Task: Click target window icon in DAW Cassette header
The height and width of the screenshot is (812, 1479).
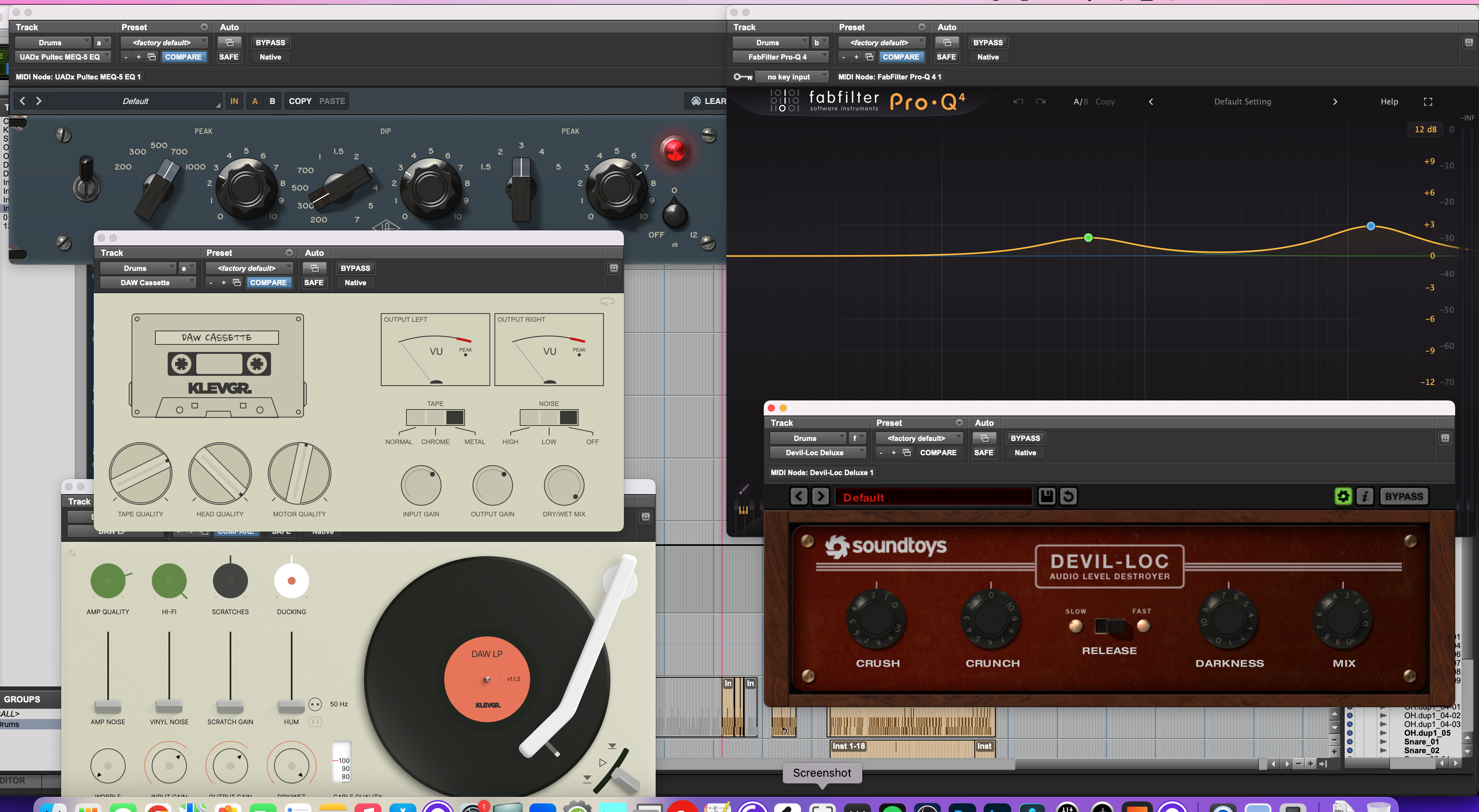Action: click(x=614, y=268)
